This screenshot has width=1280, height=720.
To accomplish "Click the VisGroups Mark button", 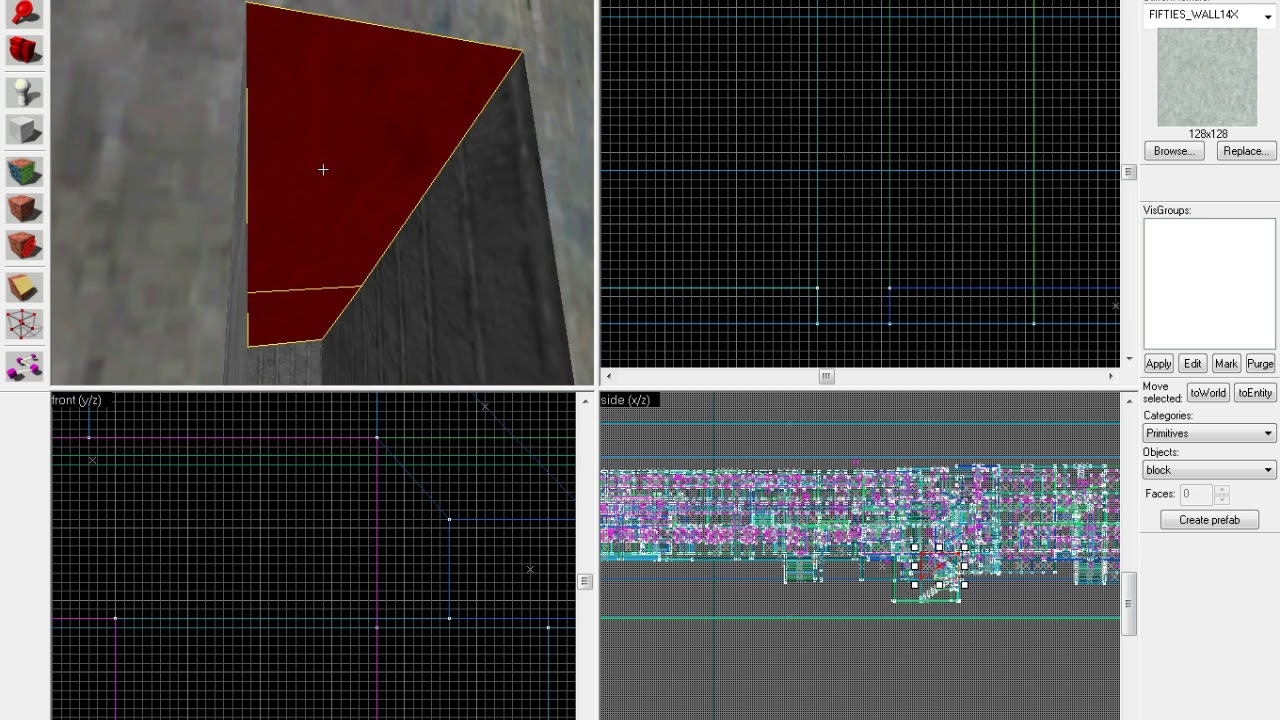I will pyautogui.click(x=1226, y=364).
